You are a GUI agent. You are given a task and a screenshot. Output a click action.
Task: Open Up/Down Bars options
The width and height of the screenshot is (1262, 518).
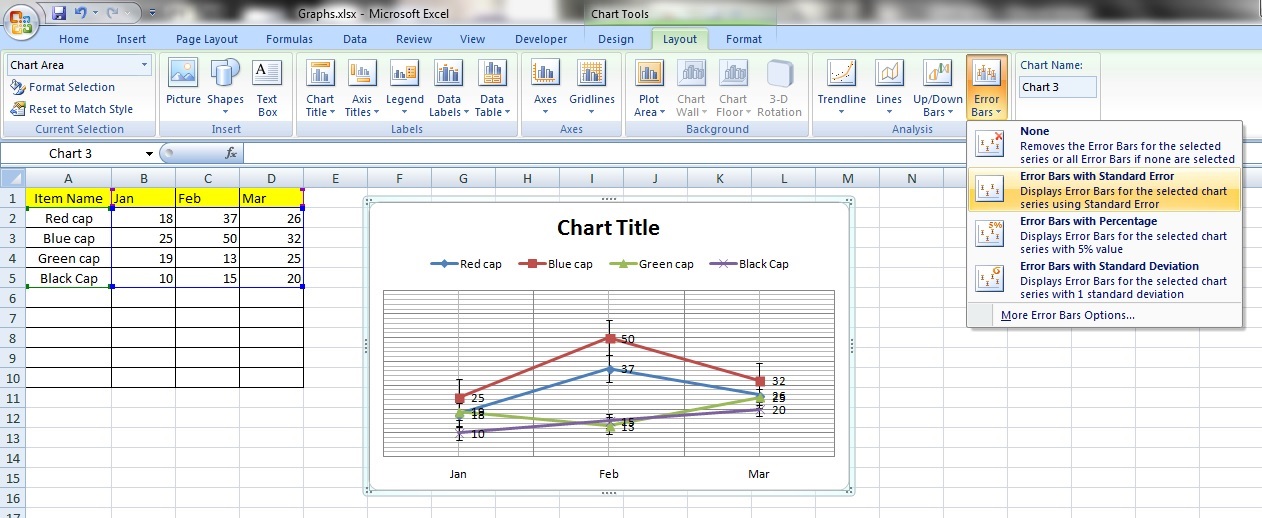pyautogui.click(x=937, y=88)
